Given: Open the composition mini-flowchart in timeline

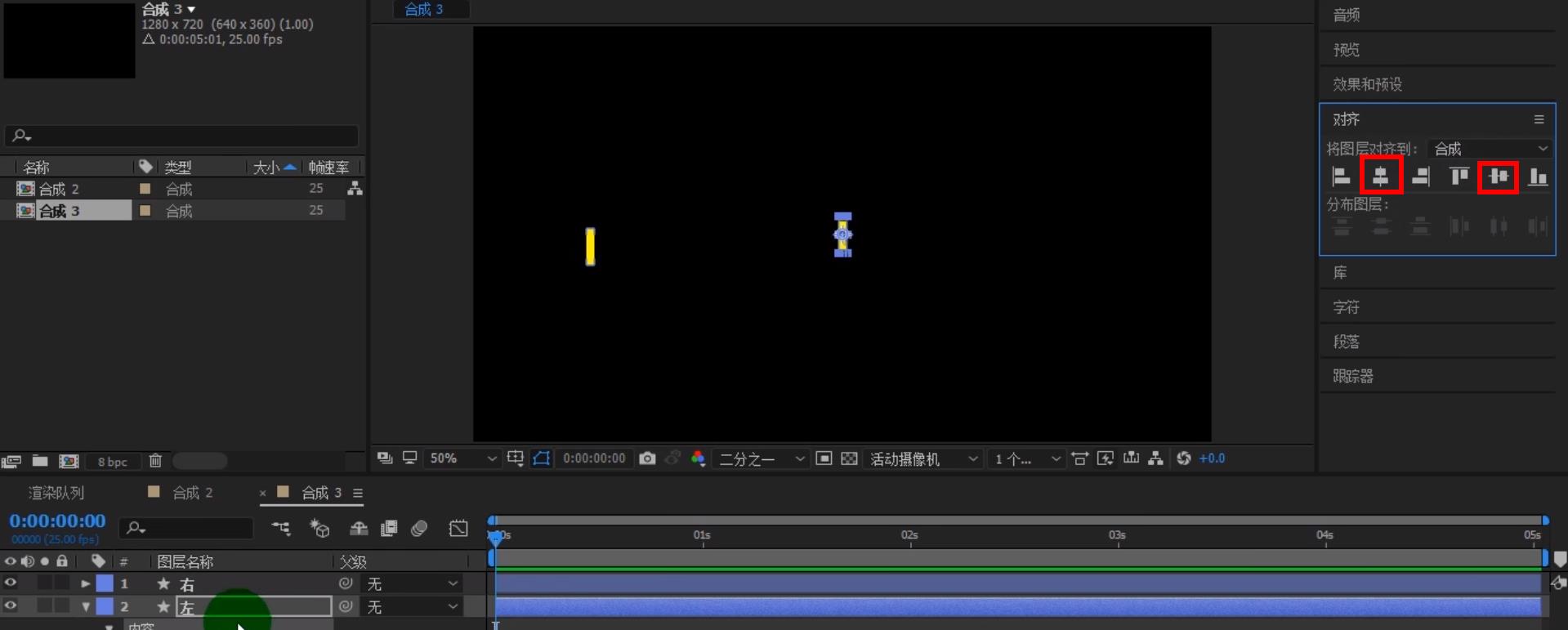Looking at the screenshot, I should coord(281,529).
